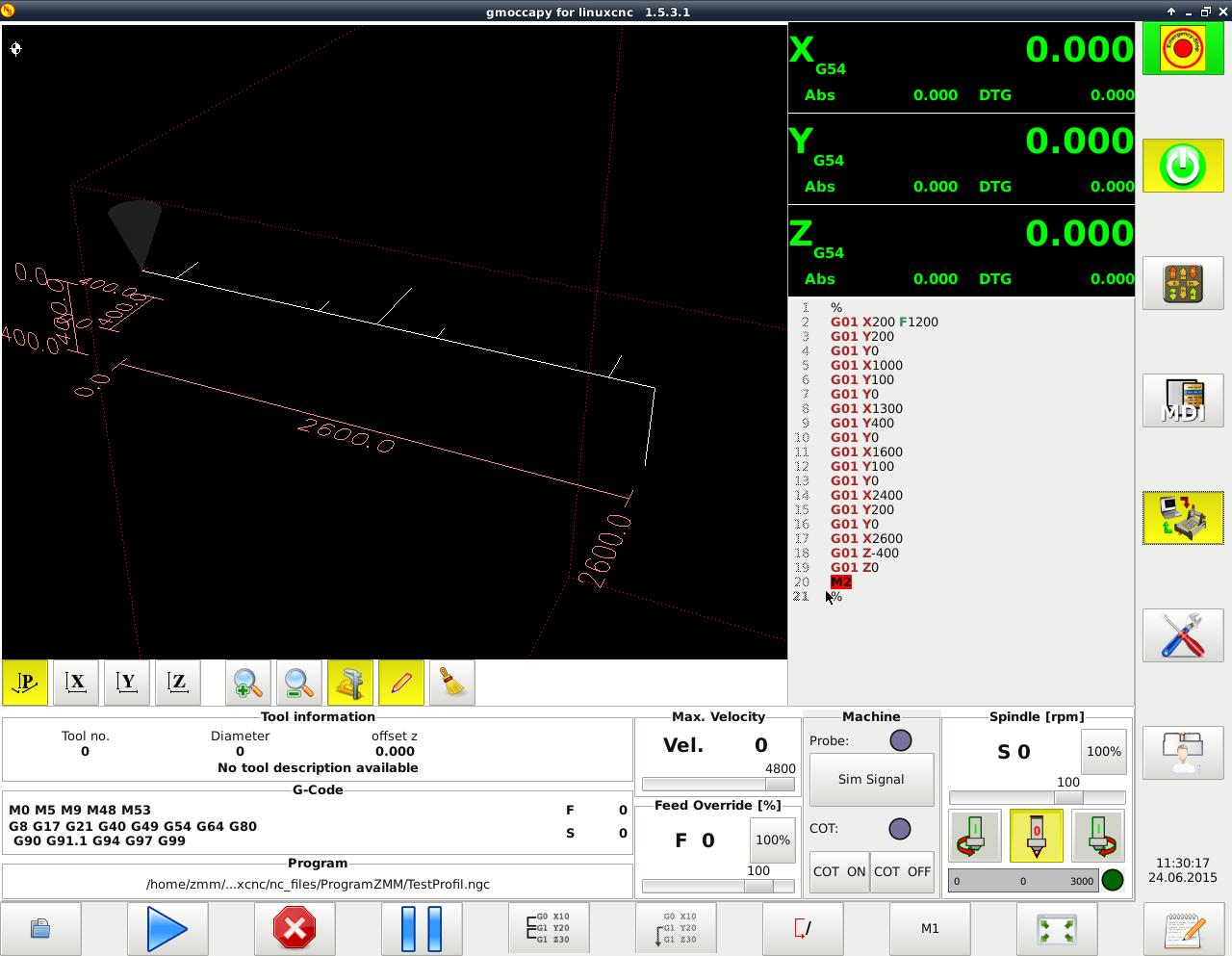This screenshot has width=1232, height=956.
Task: Click the active G-codes list text
Action: (133, 826)
